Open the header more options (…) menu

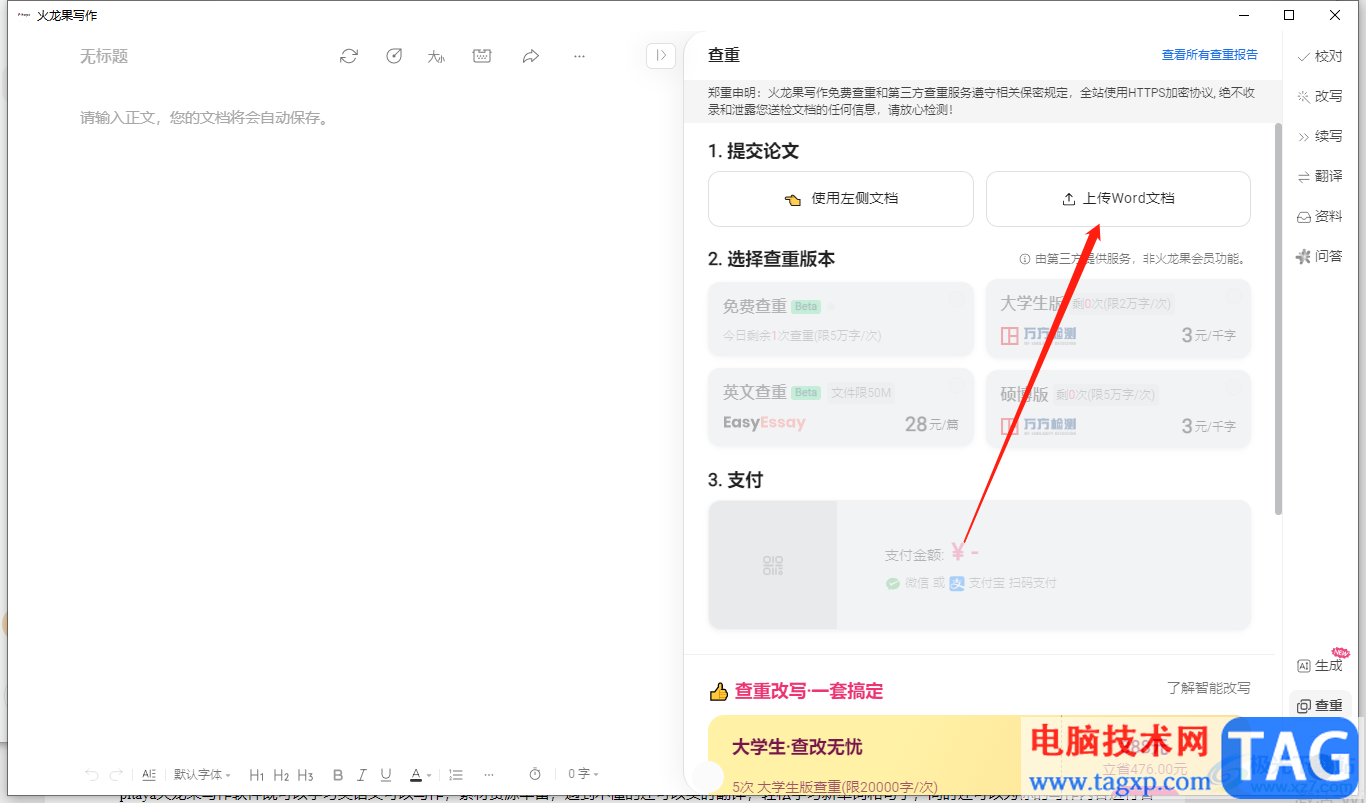click(579, 56)
